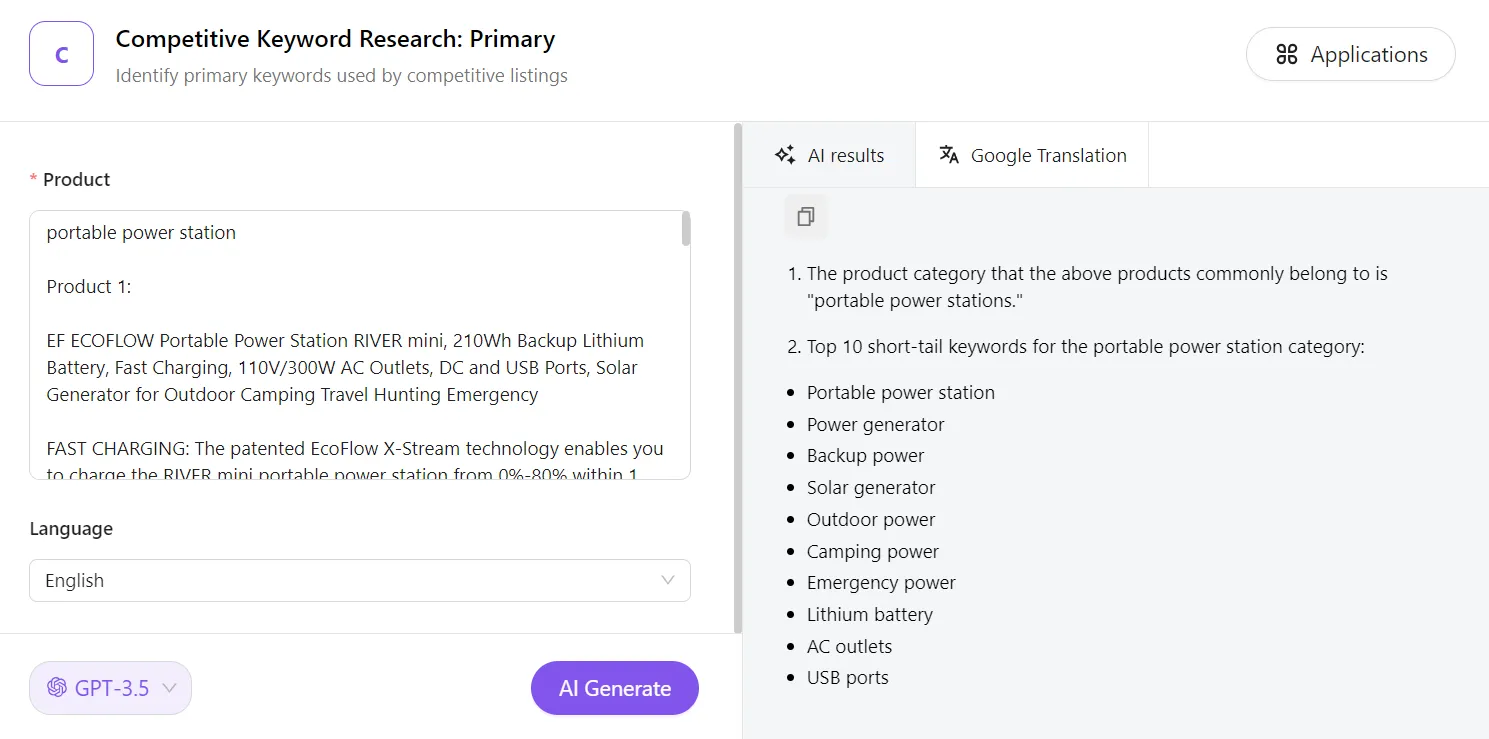Expand the chevron arrow in the Language field
The image size is (1489, 739).
tap(668, 580)
